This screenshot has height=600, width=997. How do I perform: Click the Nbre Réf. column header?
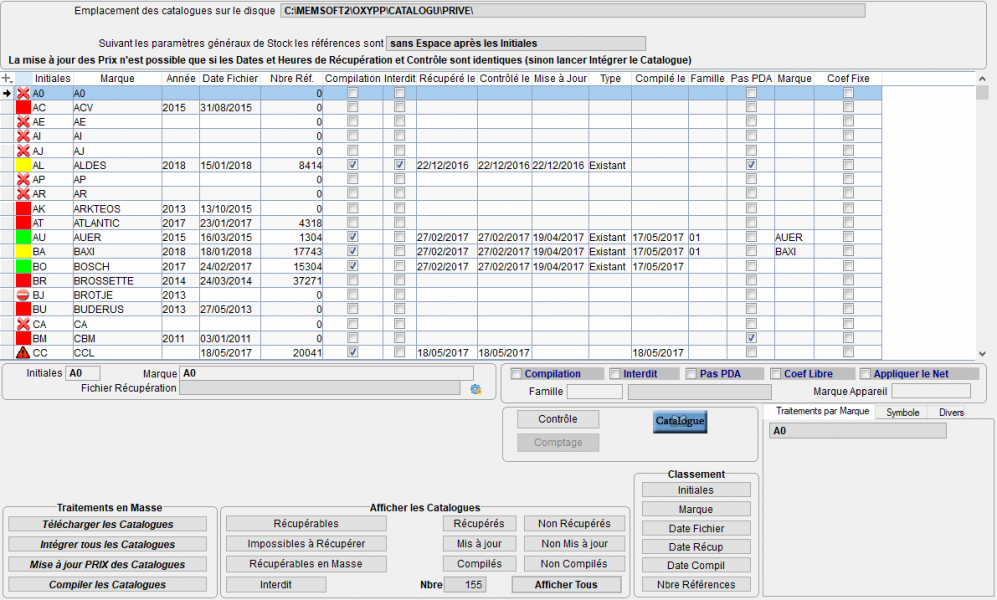(x=292, y=78)
